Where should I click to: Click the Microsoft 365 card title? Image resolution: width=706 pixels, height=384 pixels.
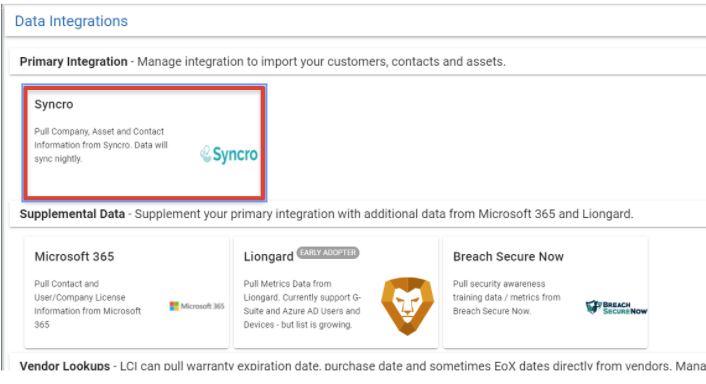pyautogui.click(x=74, y=257)
